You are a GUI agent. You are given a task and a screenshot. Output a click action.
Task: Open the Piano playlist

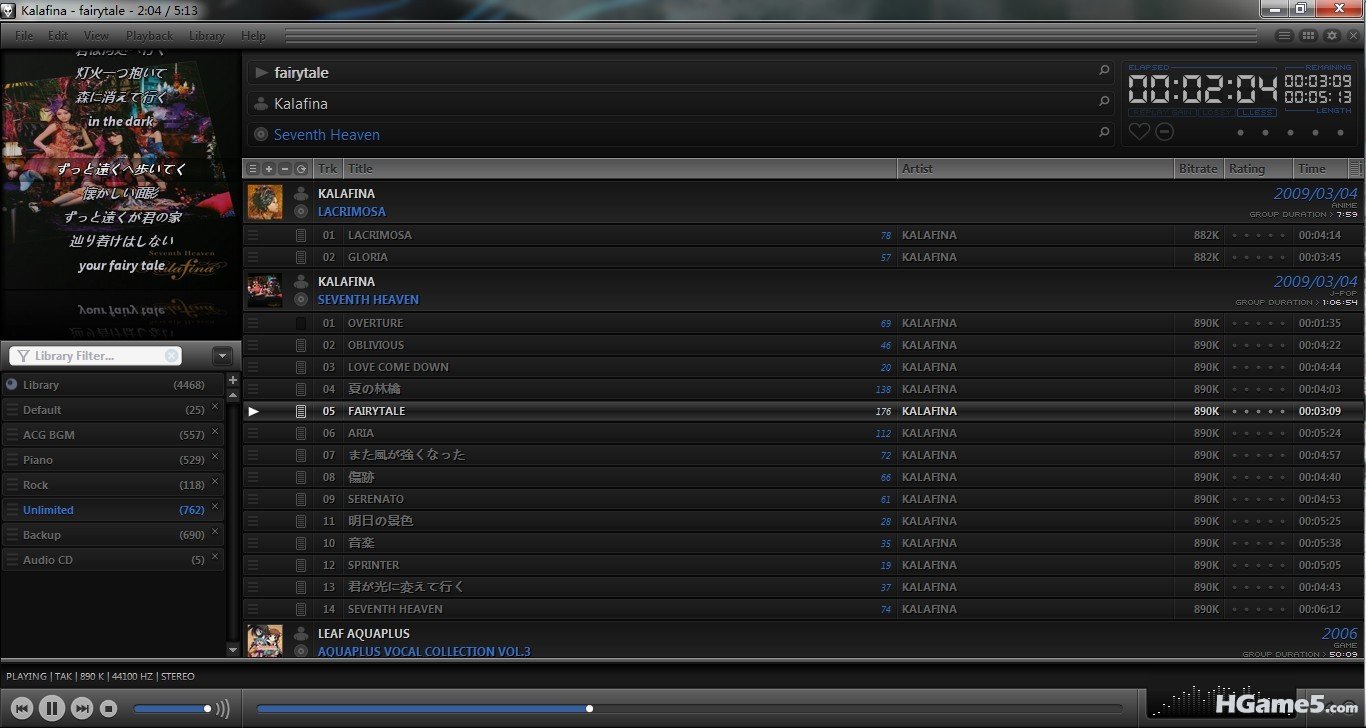coord(113,460)
